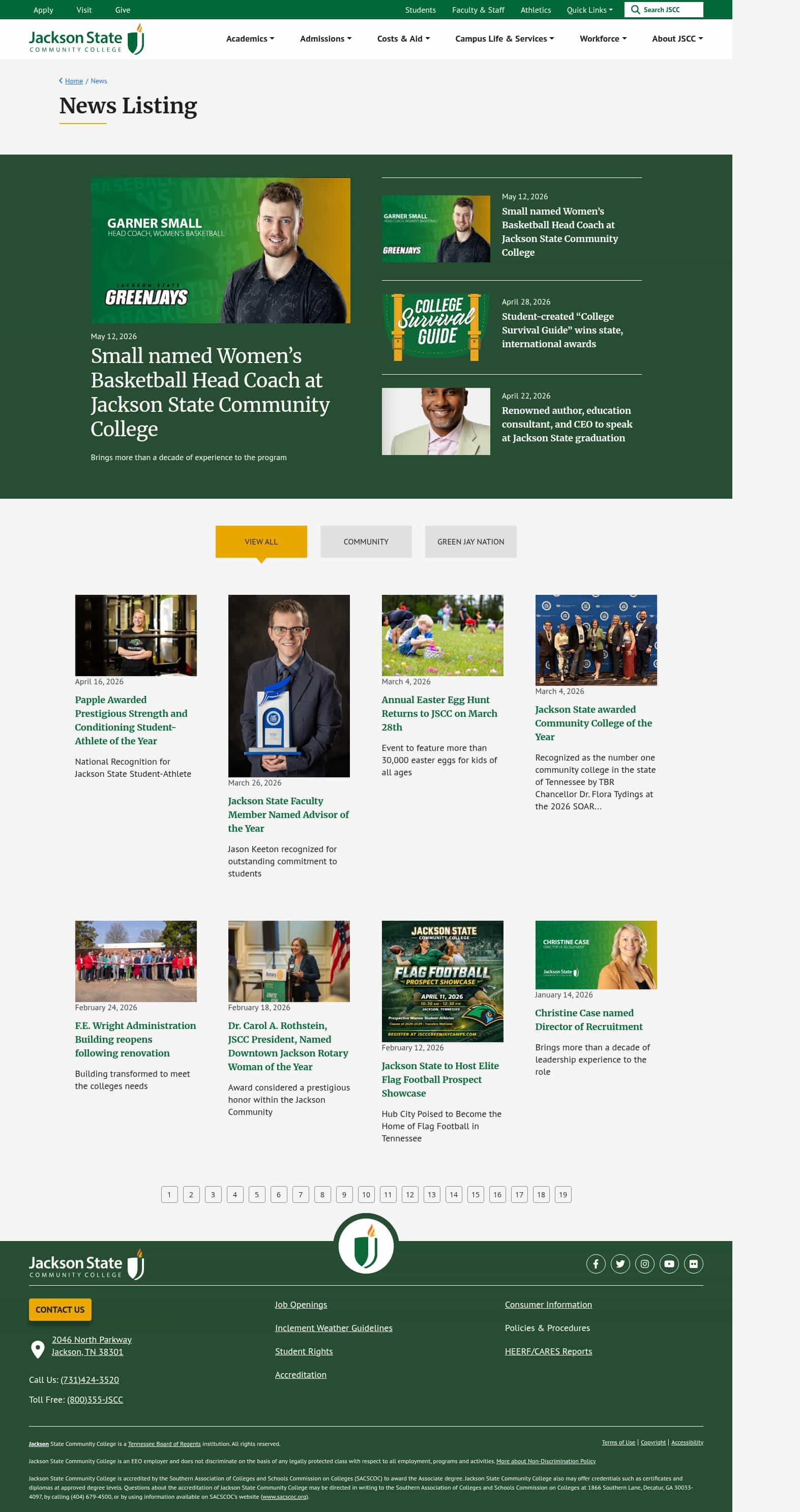Screen dimensions: 800x1512
Task: Open Faculty Member Named Advisor of Year article
Action: point(288,814)
